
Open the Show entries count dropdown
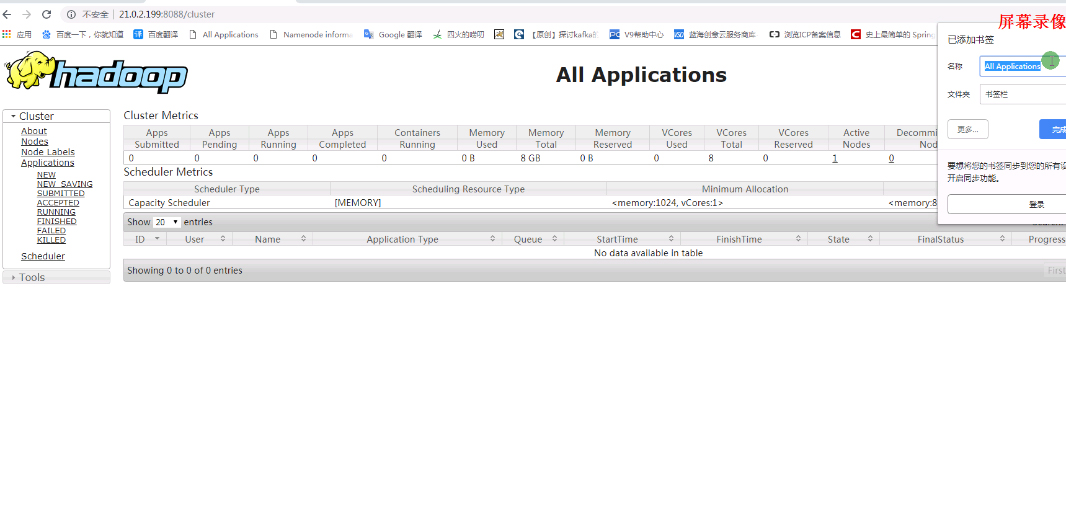[x=167, y=222]
